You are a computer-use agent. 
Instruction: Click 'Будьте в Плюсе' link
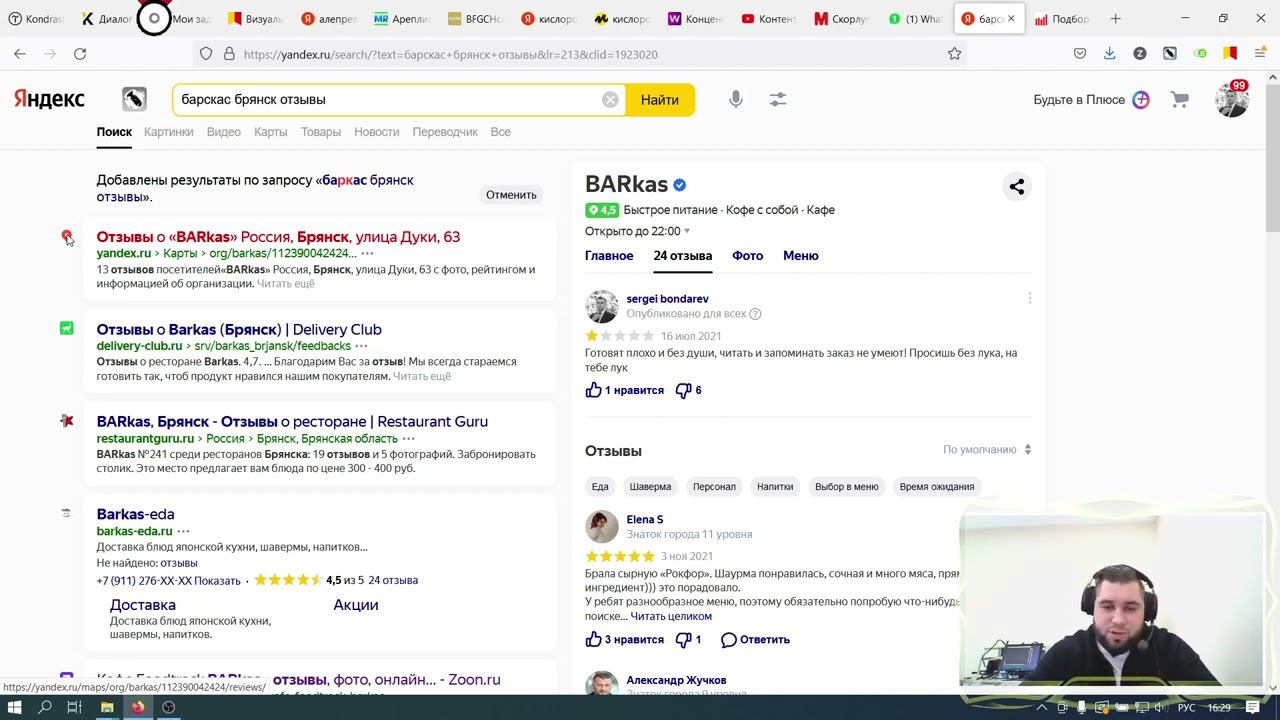1091,100
